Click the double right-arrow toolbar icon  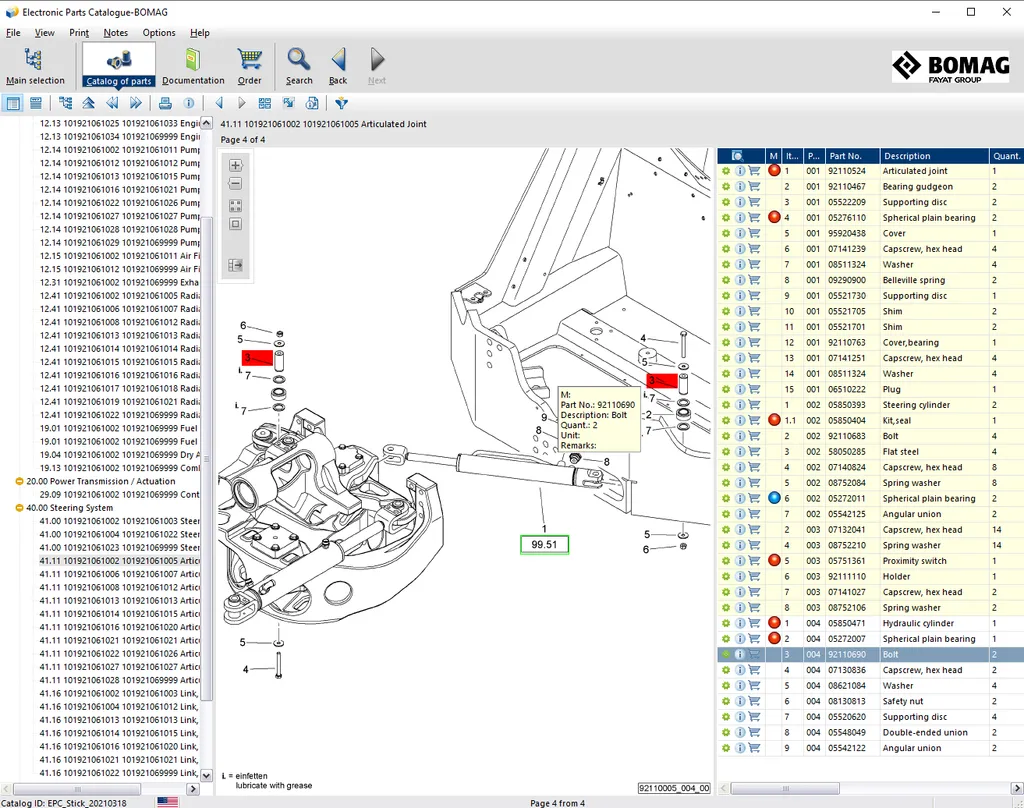point(136,103)
